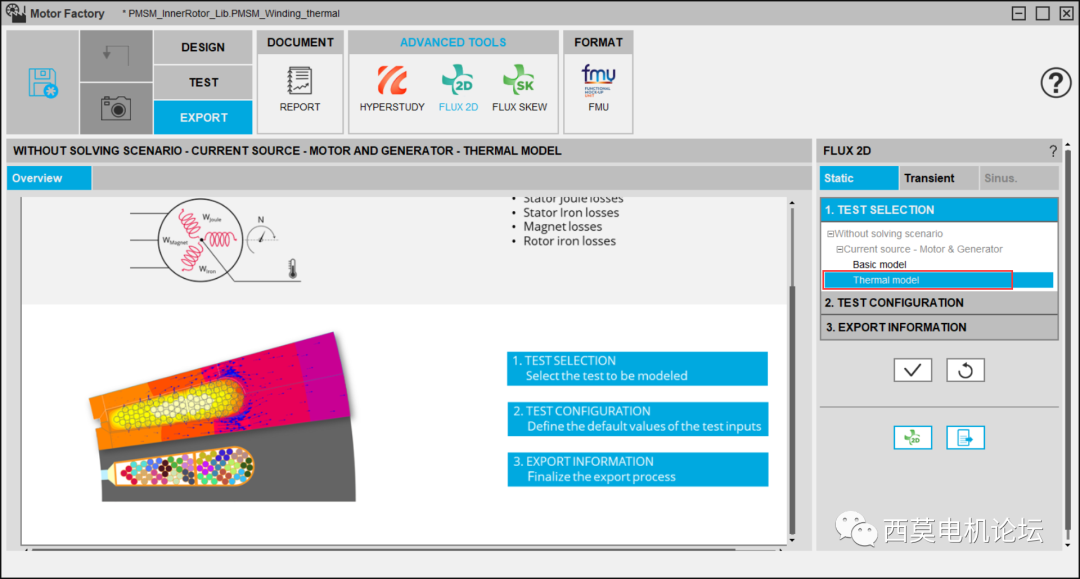The width and height of the screenshot is (1080, 579).
Task: Open the Overview tab
Action: [49, 178]
